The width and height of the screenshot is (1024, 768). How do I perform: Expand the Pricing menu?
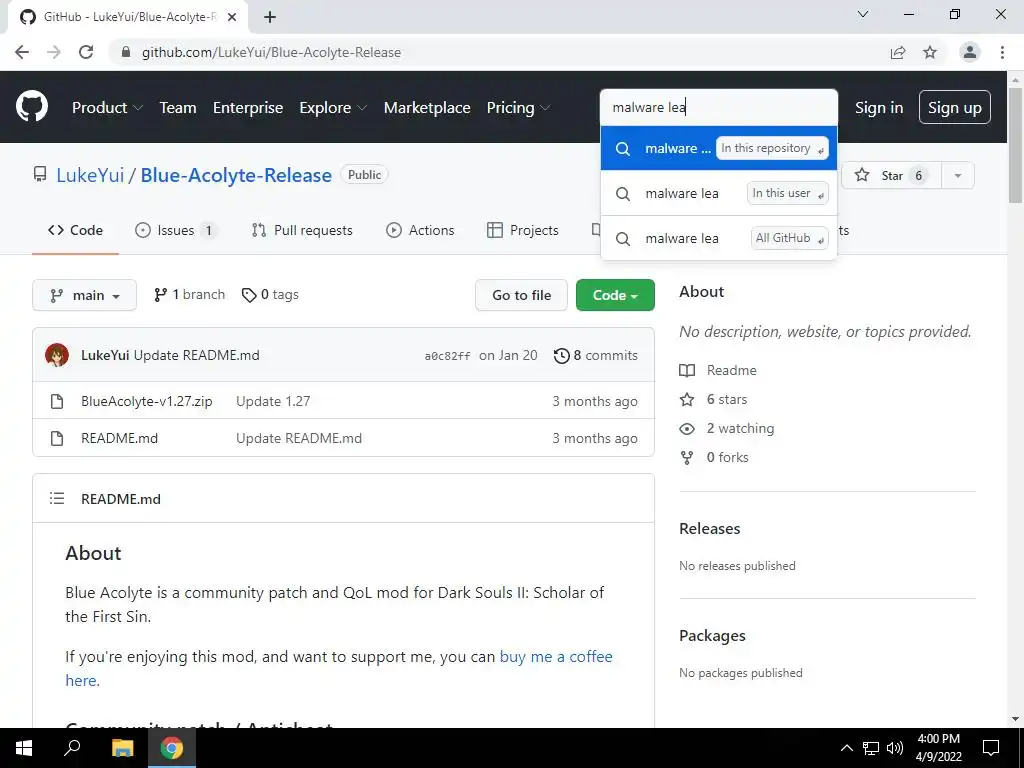519,108
